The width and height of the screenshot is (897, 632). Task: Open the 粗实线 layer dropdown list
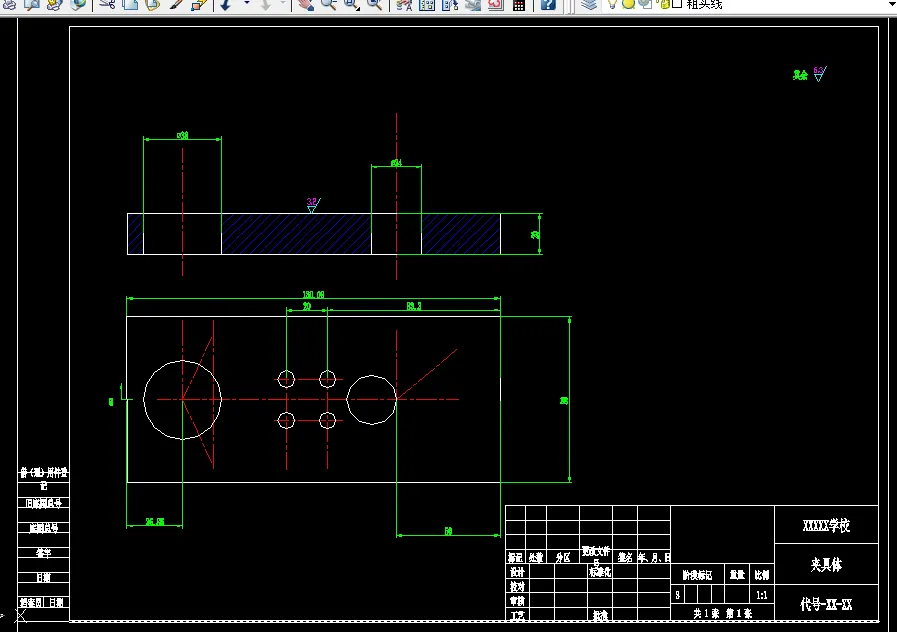pos(747,5)
